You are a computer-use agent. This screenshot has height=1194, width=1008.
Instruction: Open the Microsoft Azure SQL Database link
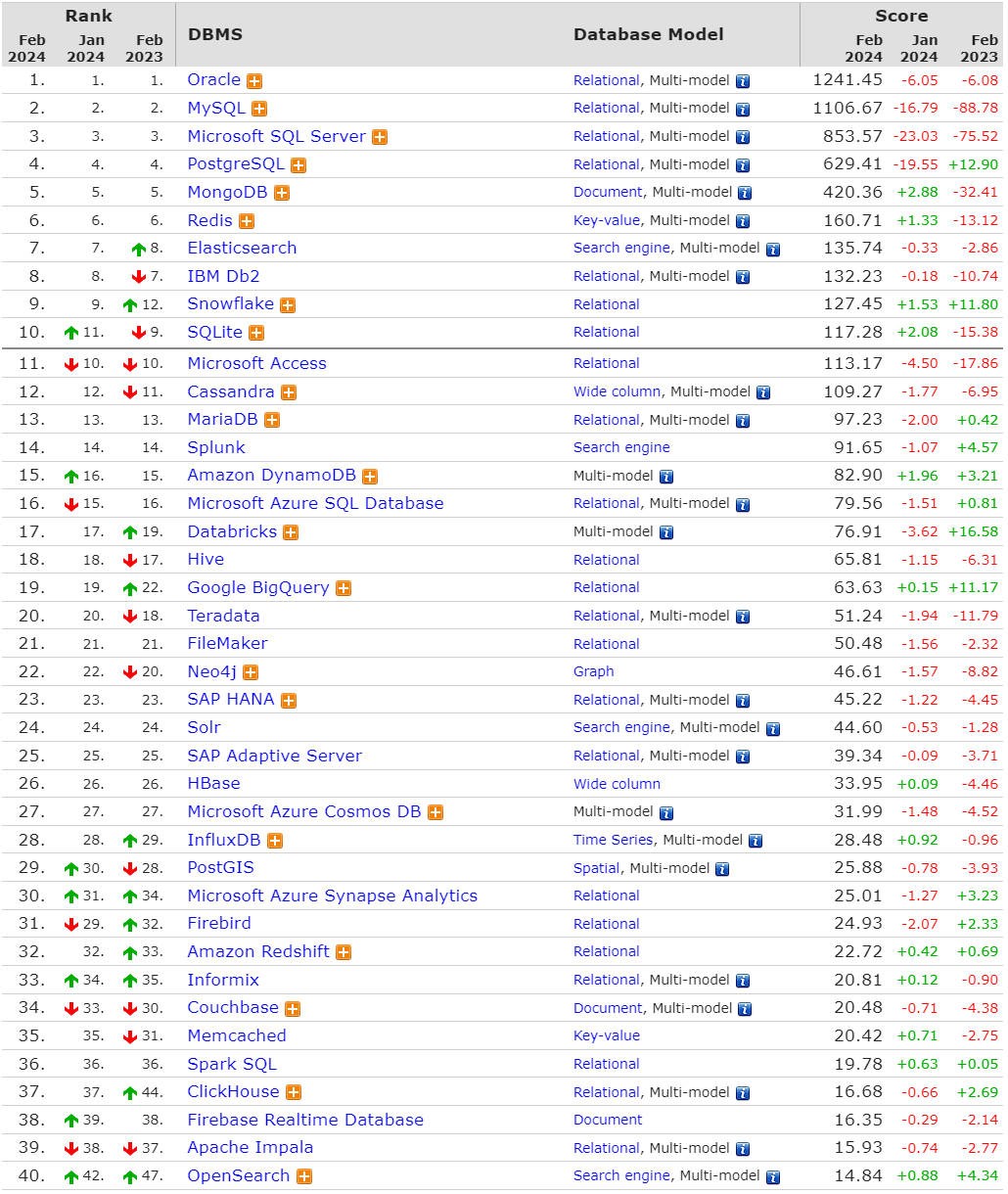(x=316, y=503)
